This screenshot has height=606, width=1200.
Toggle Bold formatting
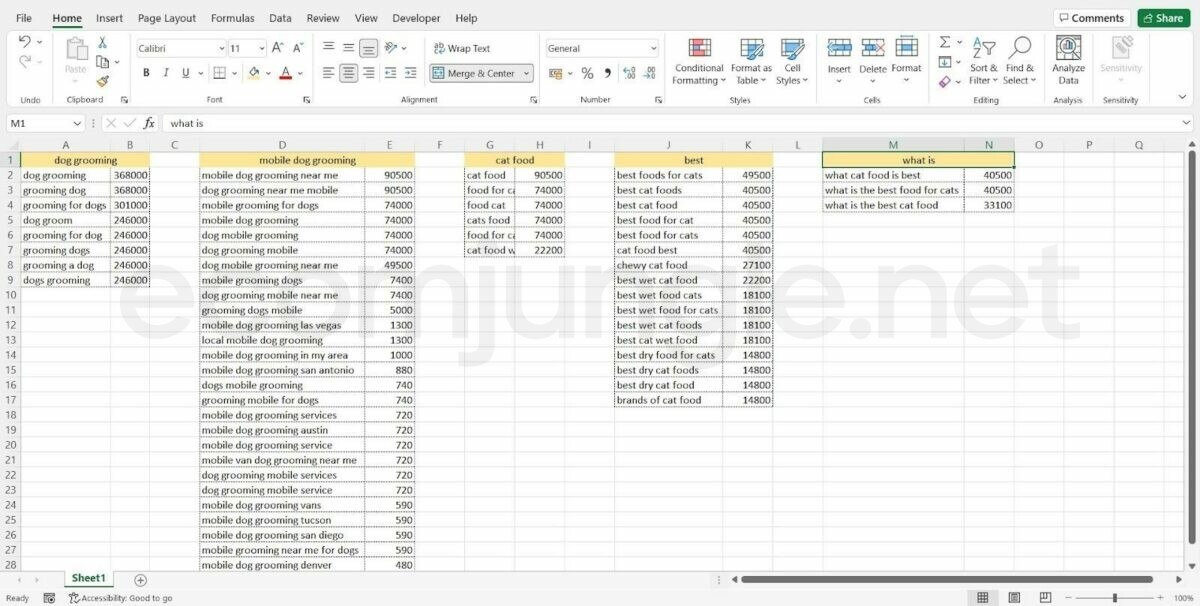click(146, 73)
